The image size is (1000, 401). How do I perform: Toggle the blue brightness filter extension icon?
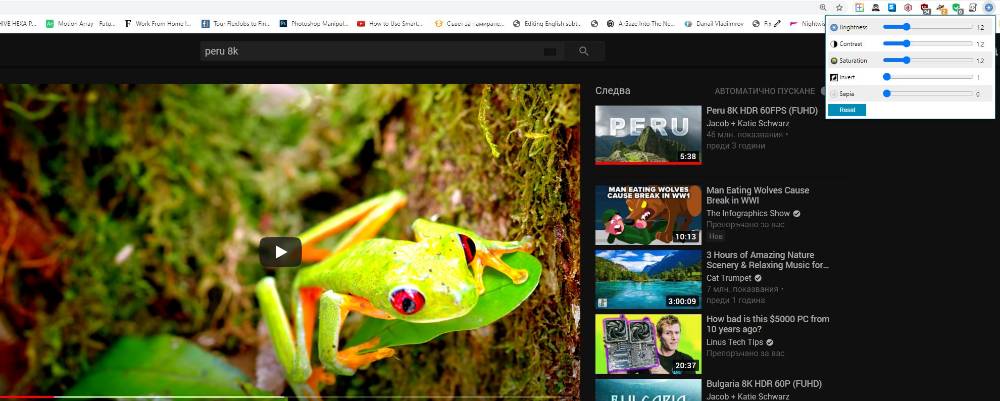pos(989,8)
